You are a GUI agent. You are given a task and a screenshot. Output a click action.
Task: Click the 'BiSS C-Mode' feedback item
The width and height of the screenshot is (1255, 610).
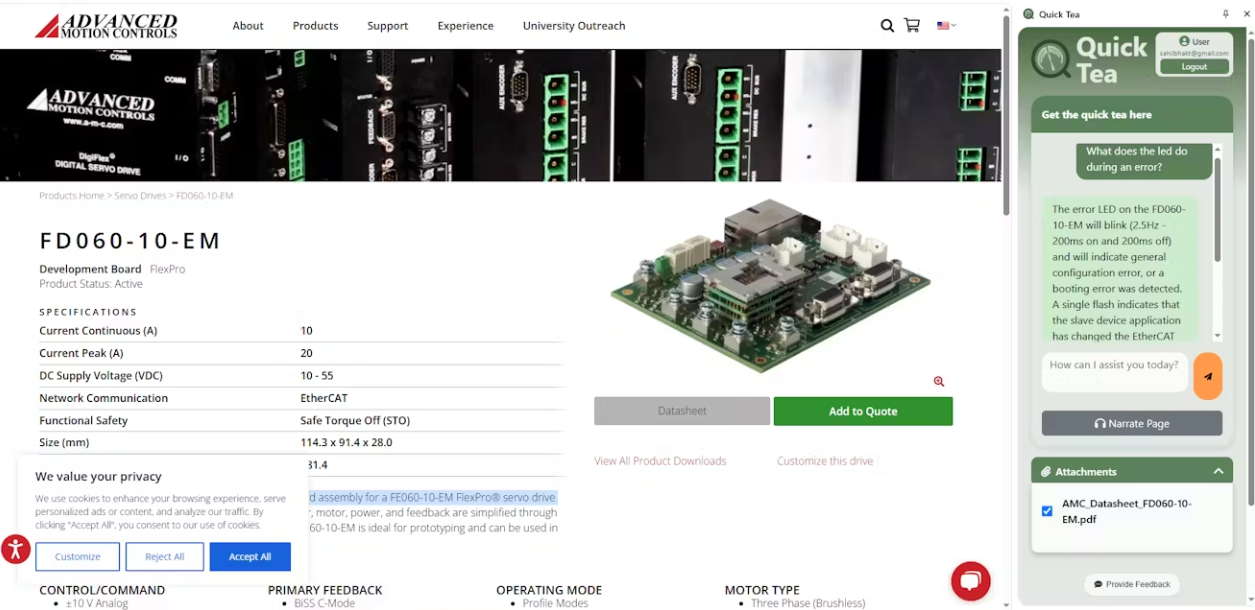pos(325,603)
